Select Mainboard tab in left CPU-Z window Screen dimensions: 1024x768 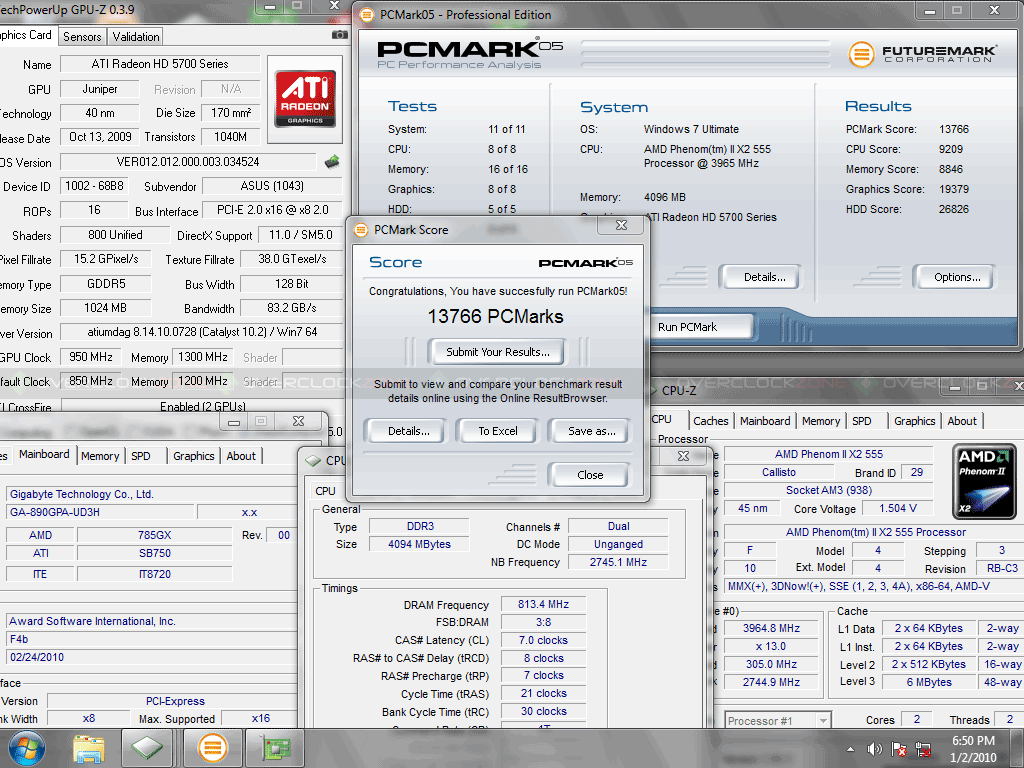coord(44,455)
